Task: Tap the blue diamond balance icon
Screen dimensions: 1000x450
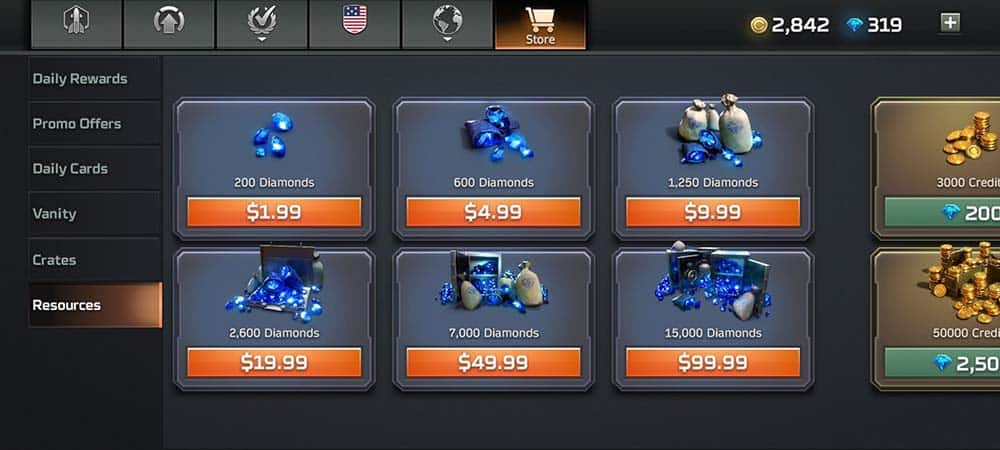Action: [x=855, y=25]
